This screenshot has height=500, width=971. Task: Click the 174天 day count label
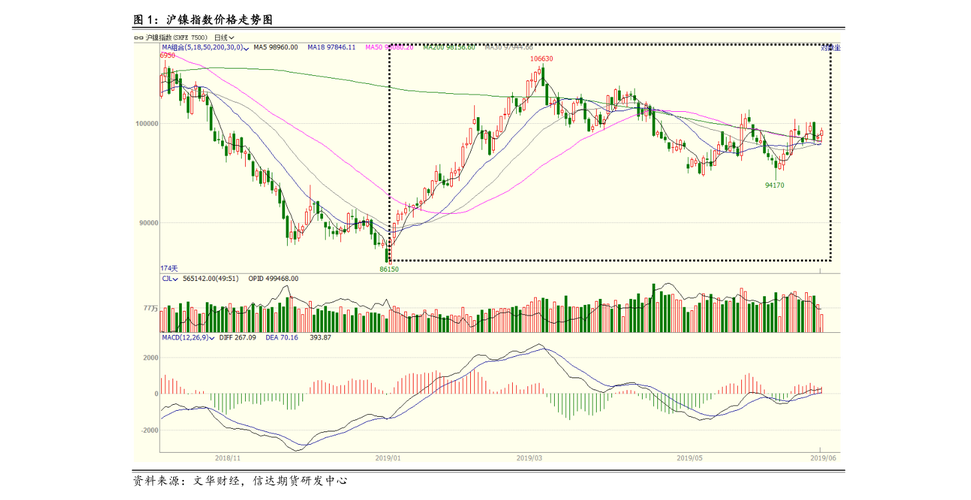click(x=169, y=268)
